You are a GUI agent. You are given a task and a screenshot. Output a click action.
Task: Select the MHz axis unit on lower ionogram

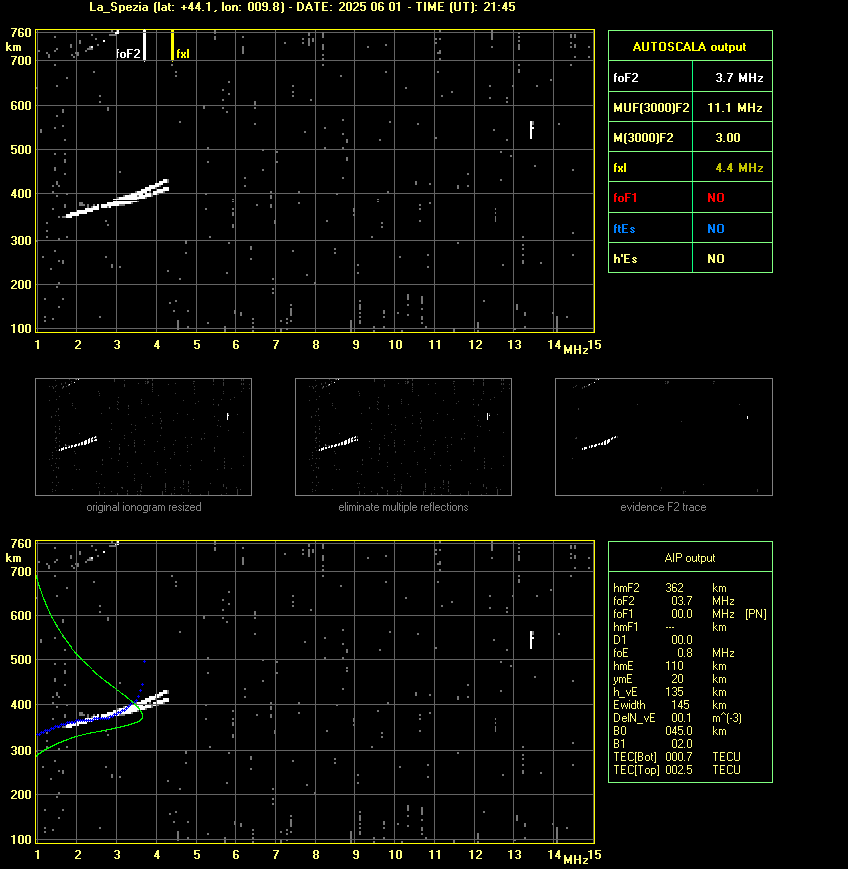575,860
